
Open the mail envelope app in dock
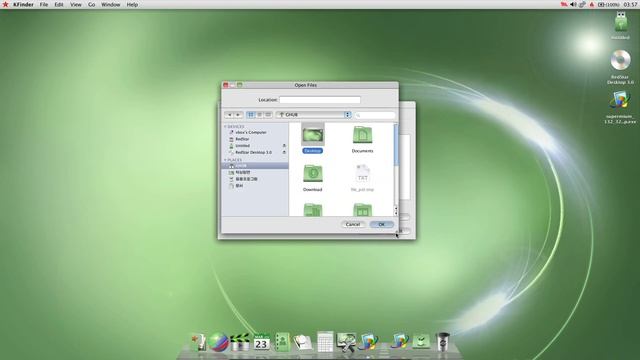303,342
